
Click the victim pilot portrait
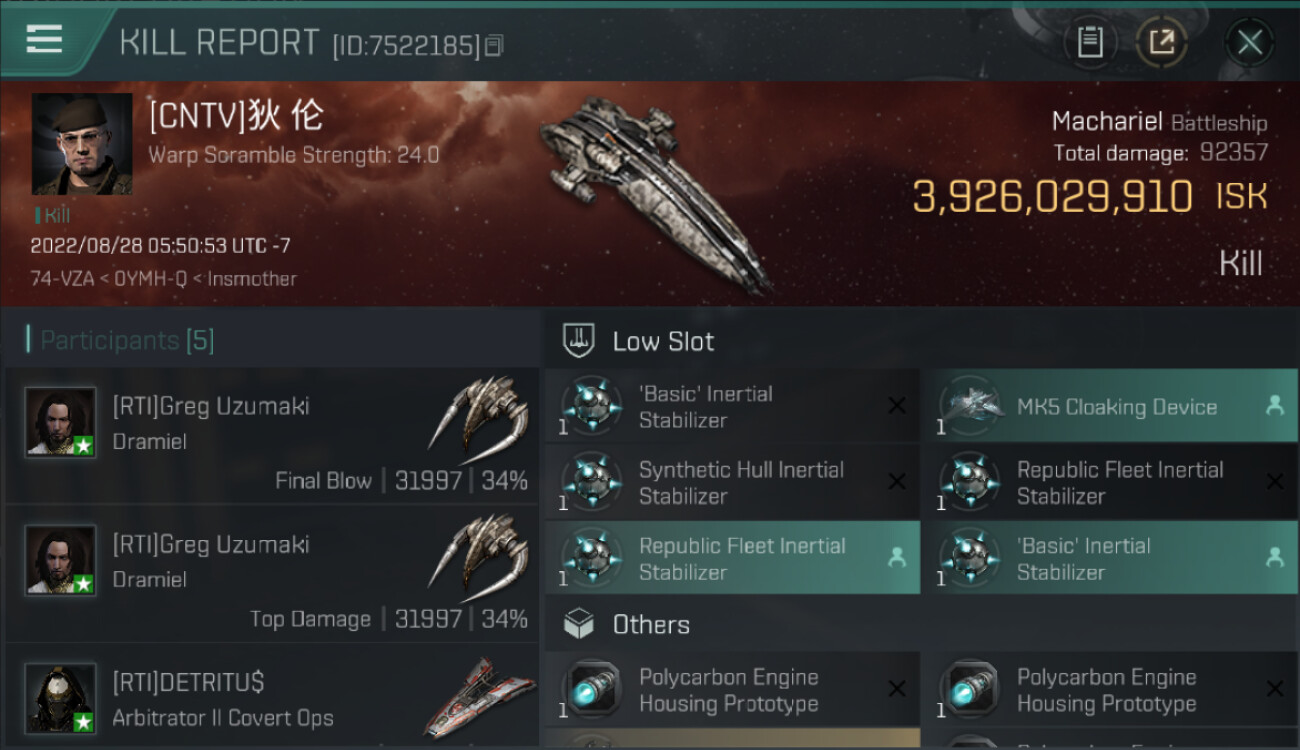pos(82,144)
